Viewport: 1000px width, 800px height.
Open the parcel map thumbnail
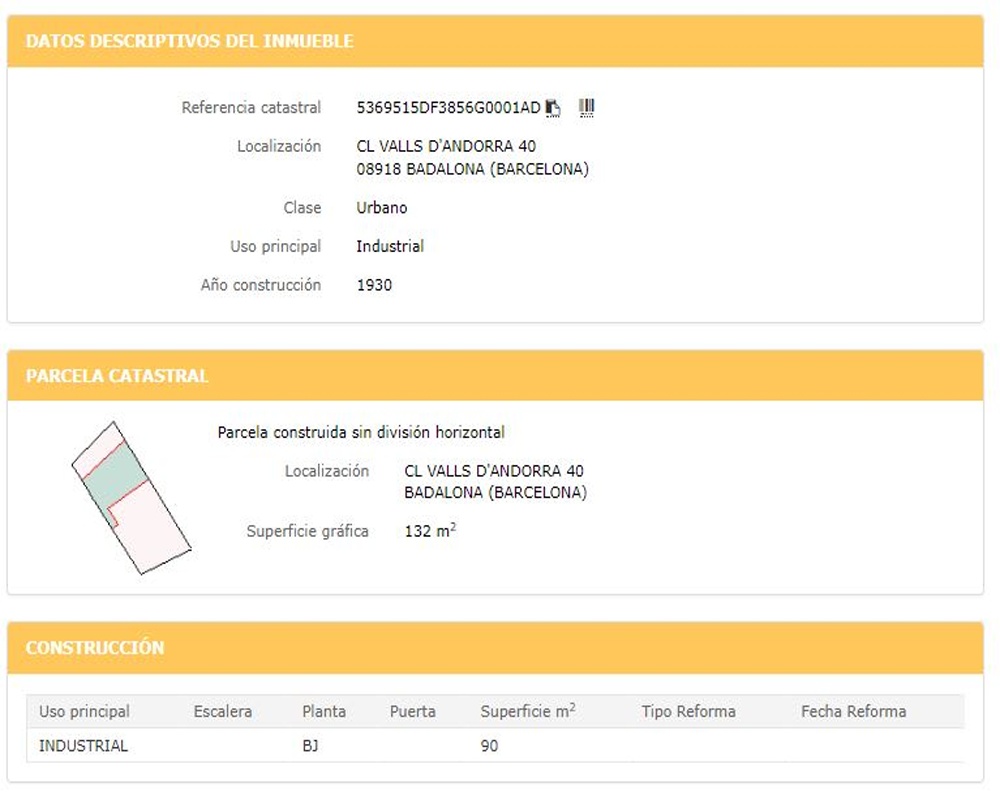pyautogui.click(x=131, y=498)
